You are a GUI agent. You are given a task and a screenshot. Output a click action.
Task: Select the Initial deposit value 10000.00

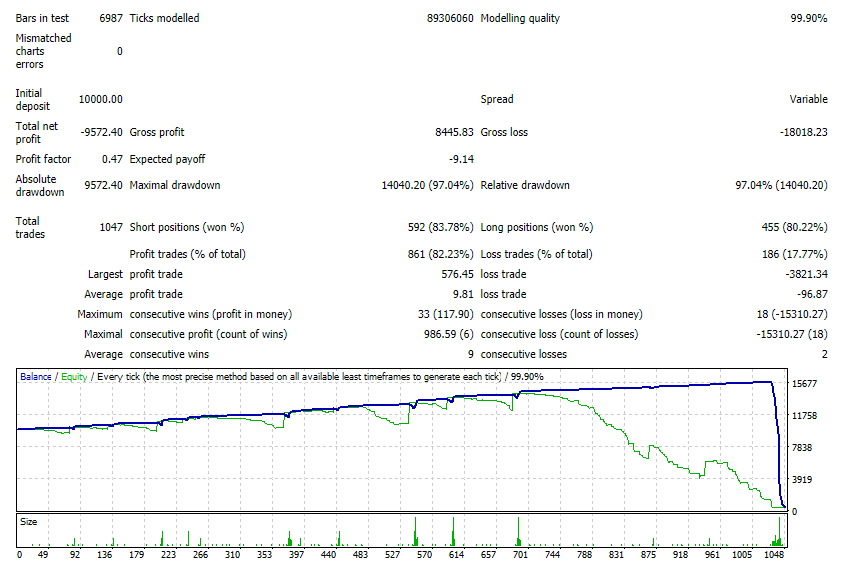pyautogui.click(x=101, y=99)
